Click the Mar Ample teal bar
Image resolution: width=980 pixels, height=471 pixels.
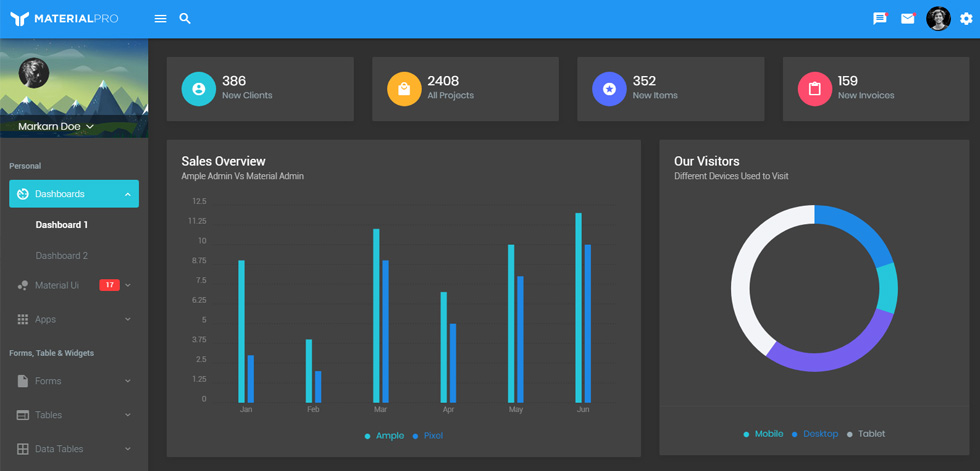376,316
